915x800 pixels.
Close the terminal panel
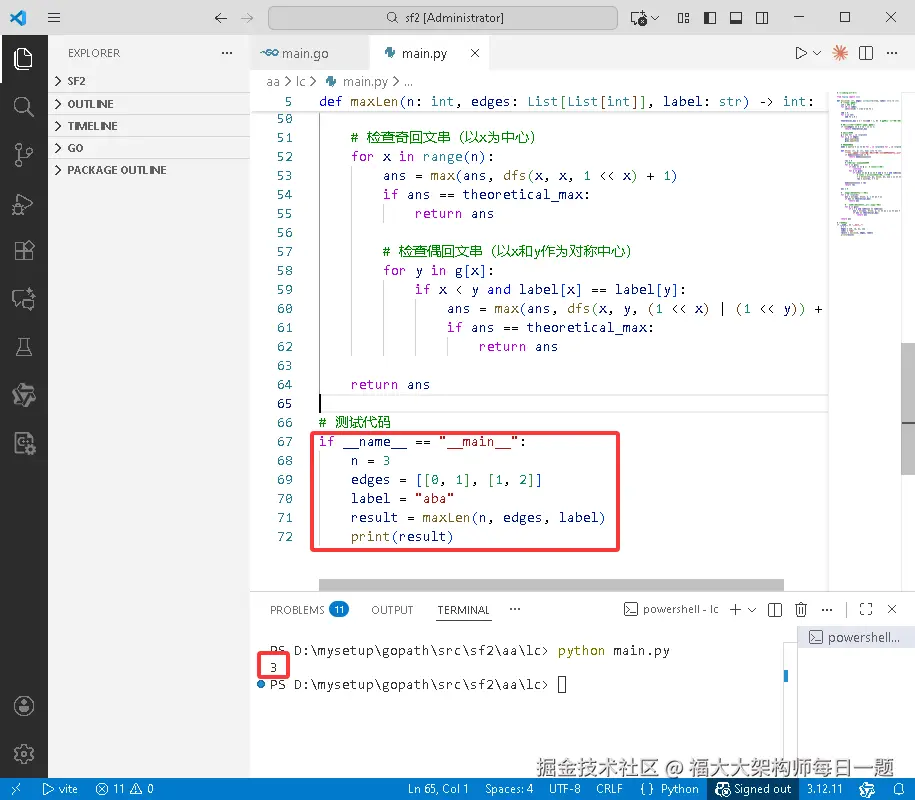tap(892, 609)
